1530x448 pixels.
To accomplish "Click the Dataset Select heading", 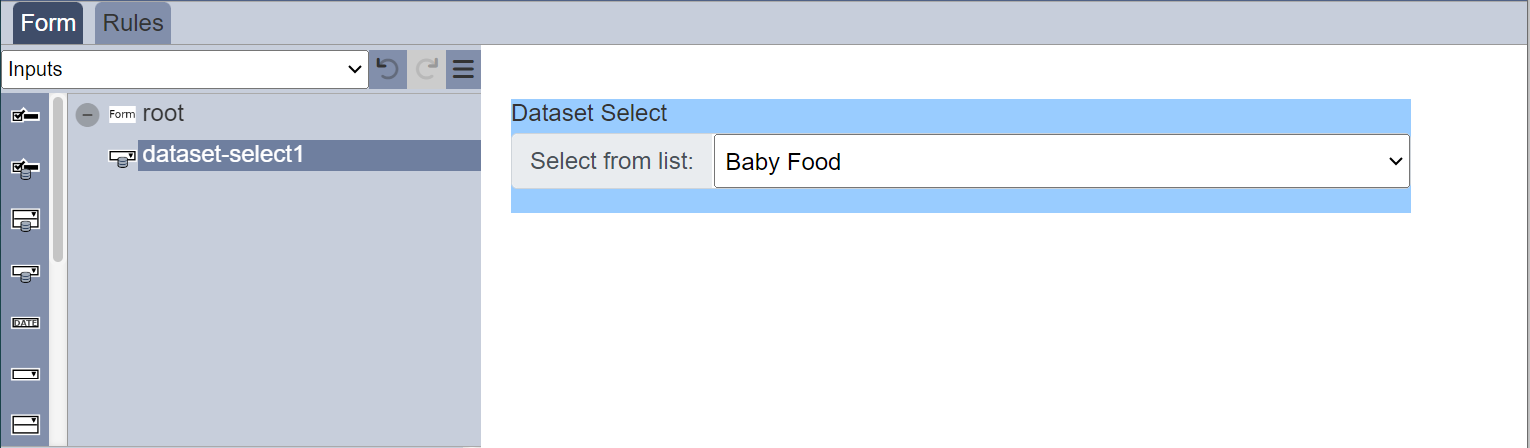I will coord(589,113).
